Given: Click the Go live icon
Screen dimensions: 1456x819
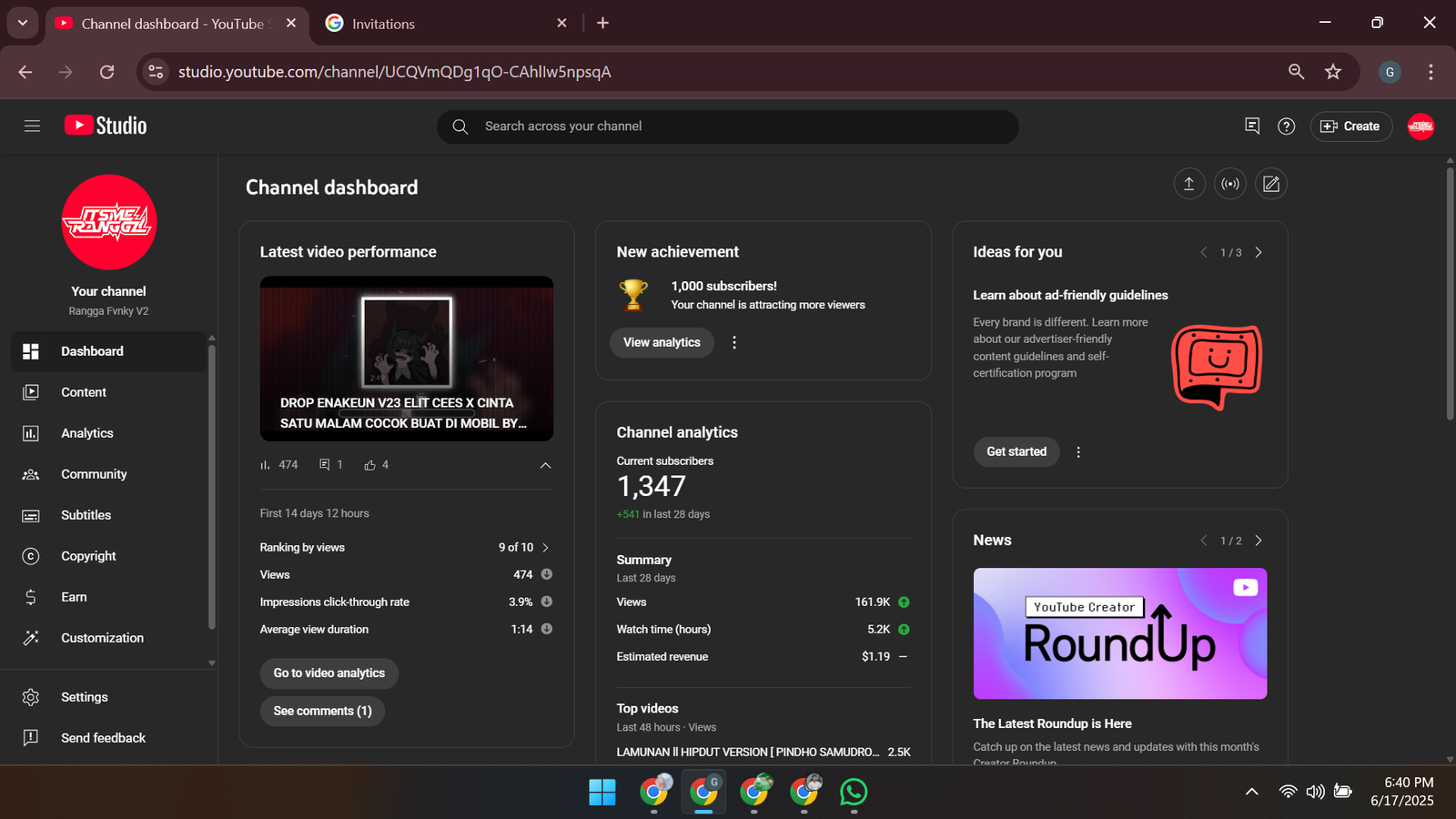Looking at the screenshot, I should (x=1230, y=184).
